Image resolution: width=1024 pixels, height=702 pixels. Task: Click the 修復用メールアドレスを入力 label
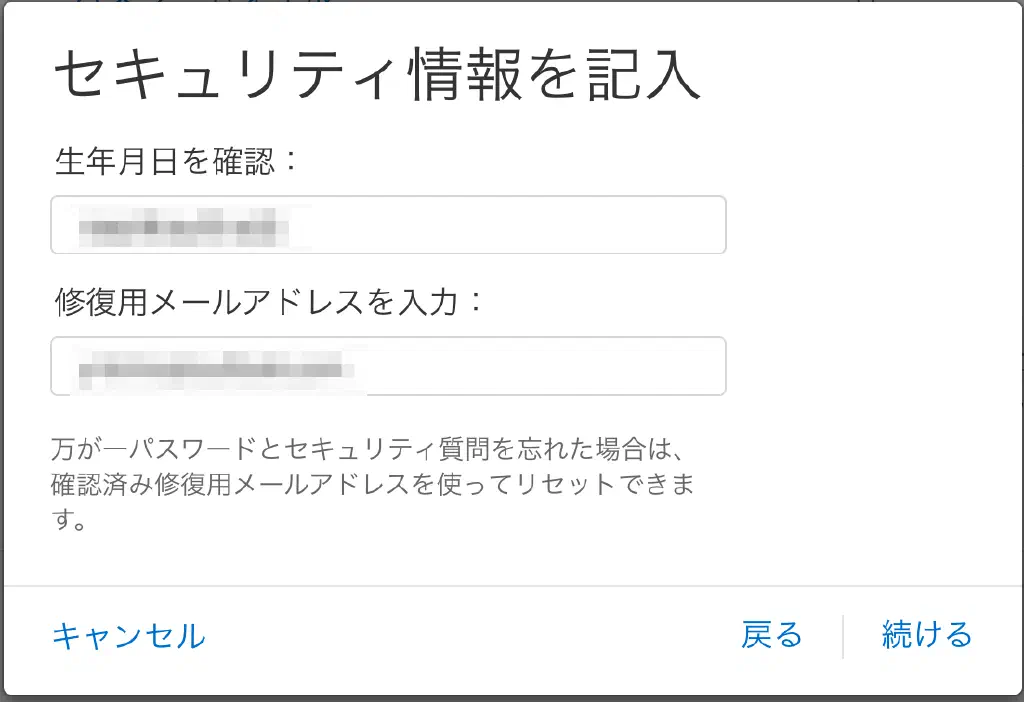pyautogui.click(x=269, y=301)
